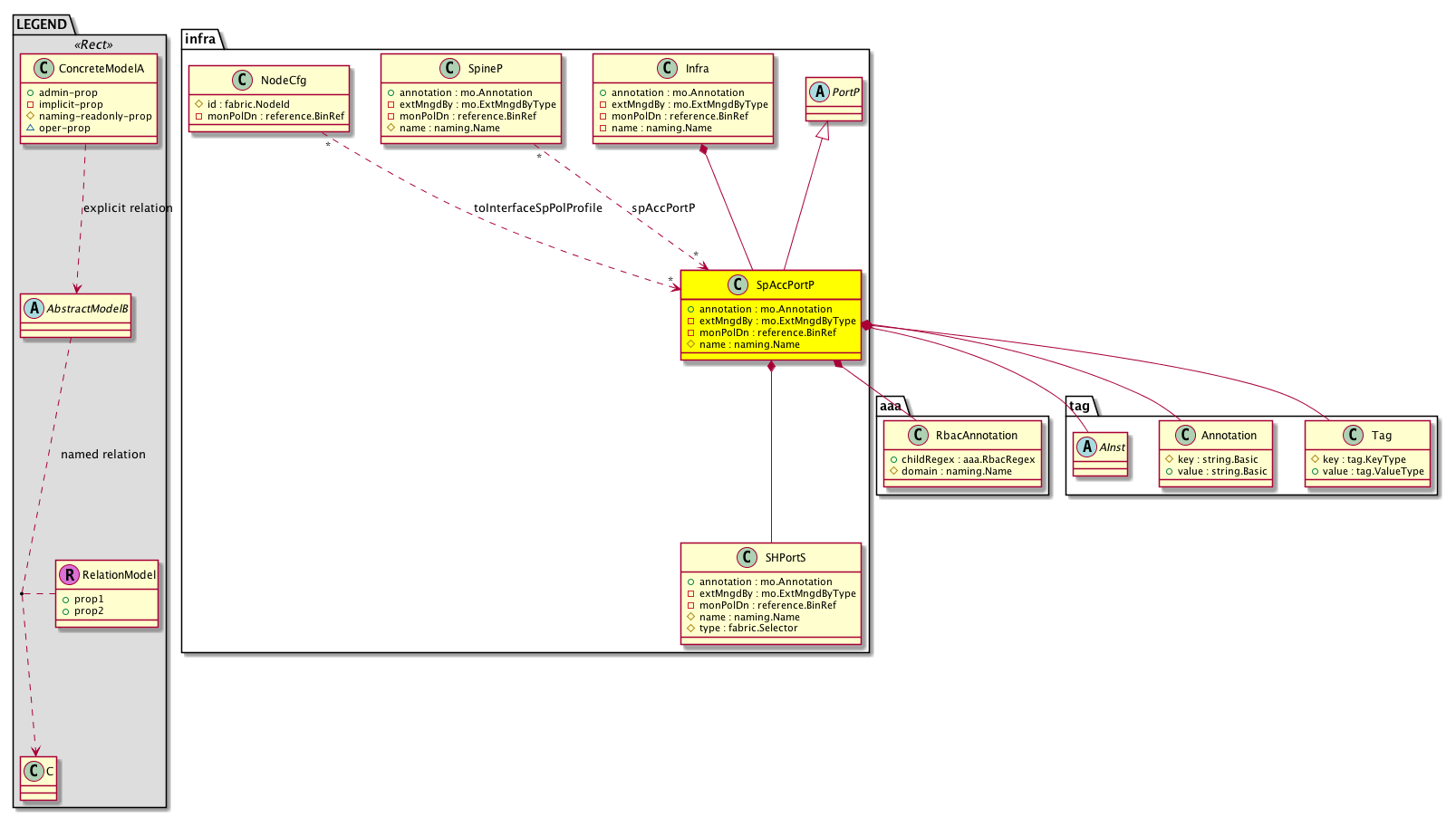Screen dimensions: 1456x817
Task: Click the C icon of SpineP class
Action: (x=449, y=69)
